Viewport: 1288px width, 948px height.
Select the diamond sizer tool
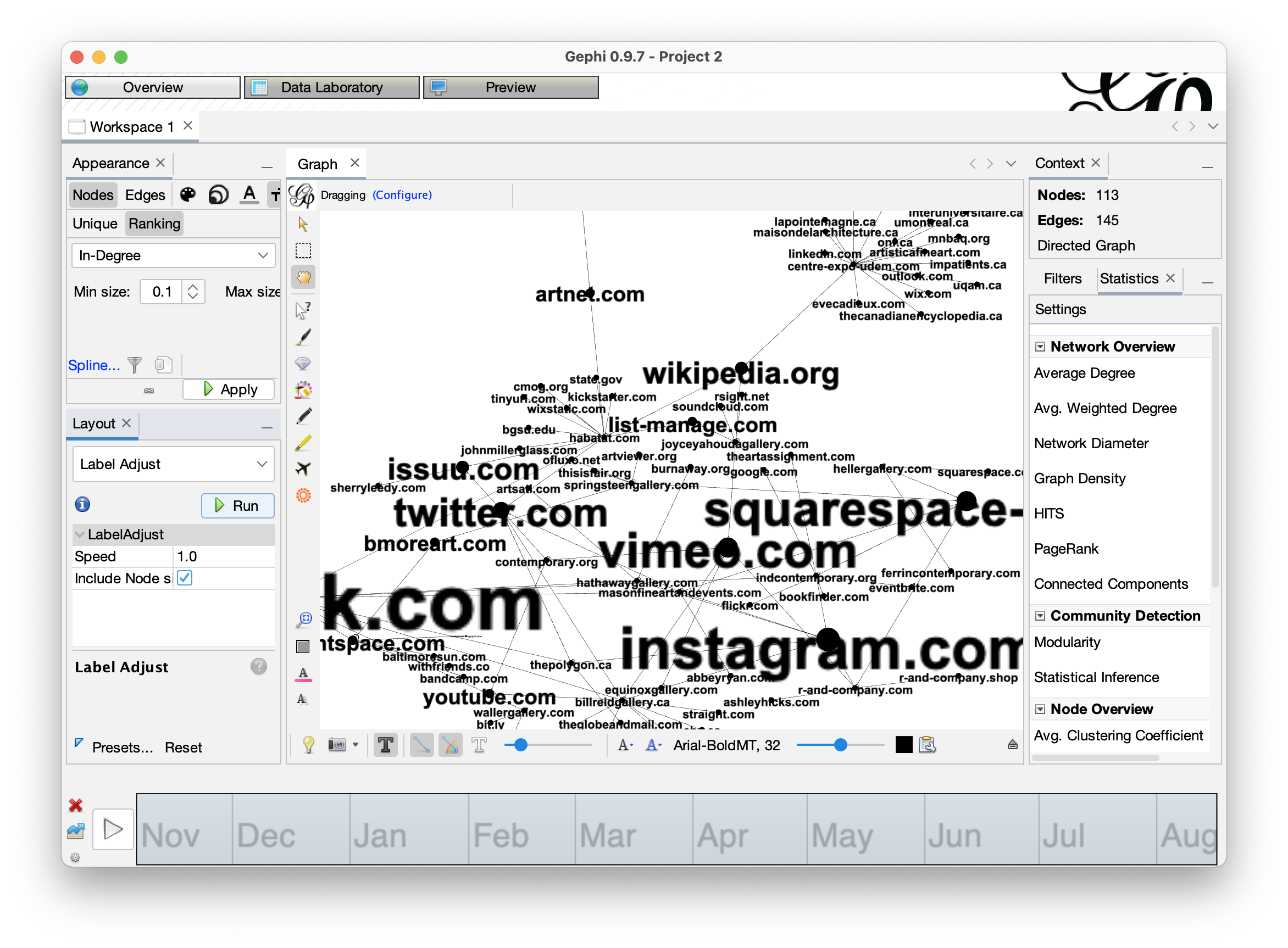click(303, 364)
